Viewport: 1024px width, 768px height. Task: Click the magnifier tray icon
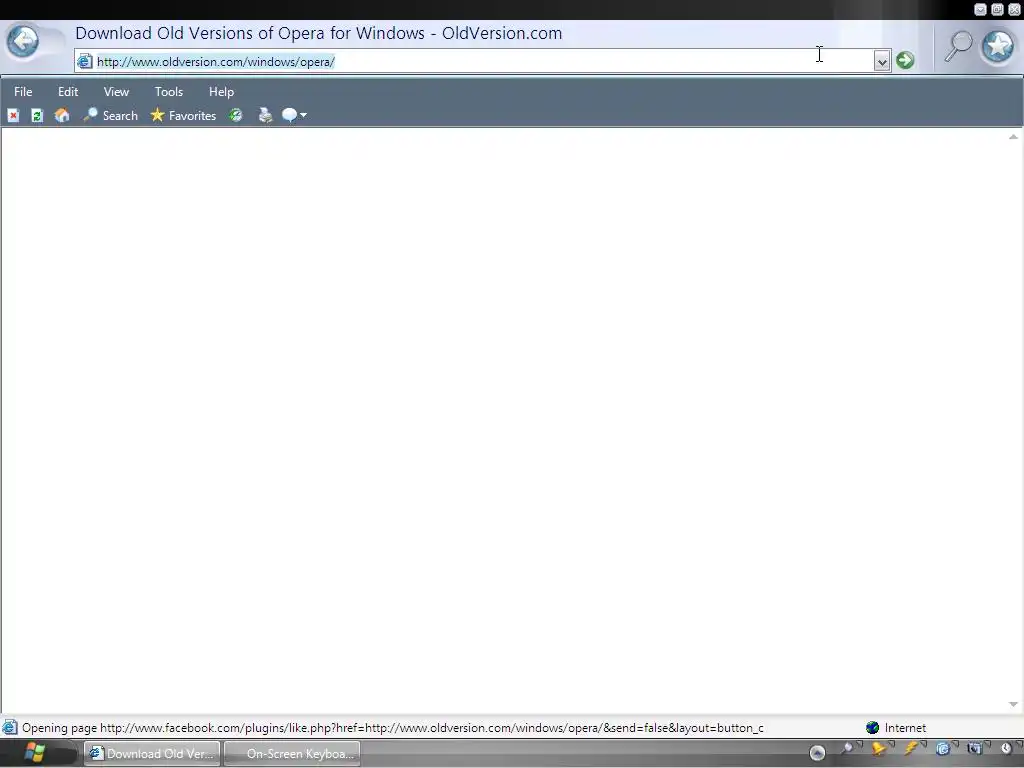(848, 750)
